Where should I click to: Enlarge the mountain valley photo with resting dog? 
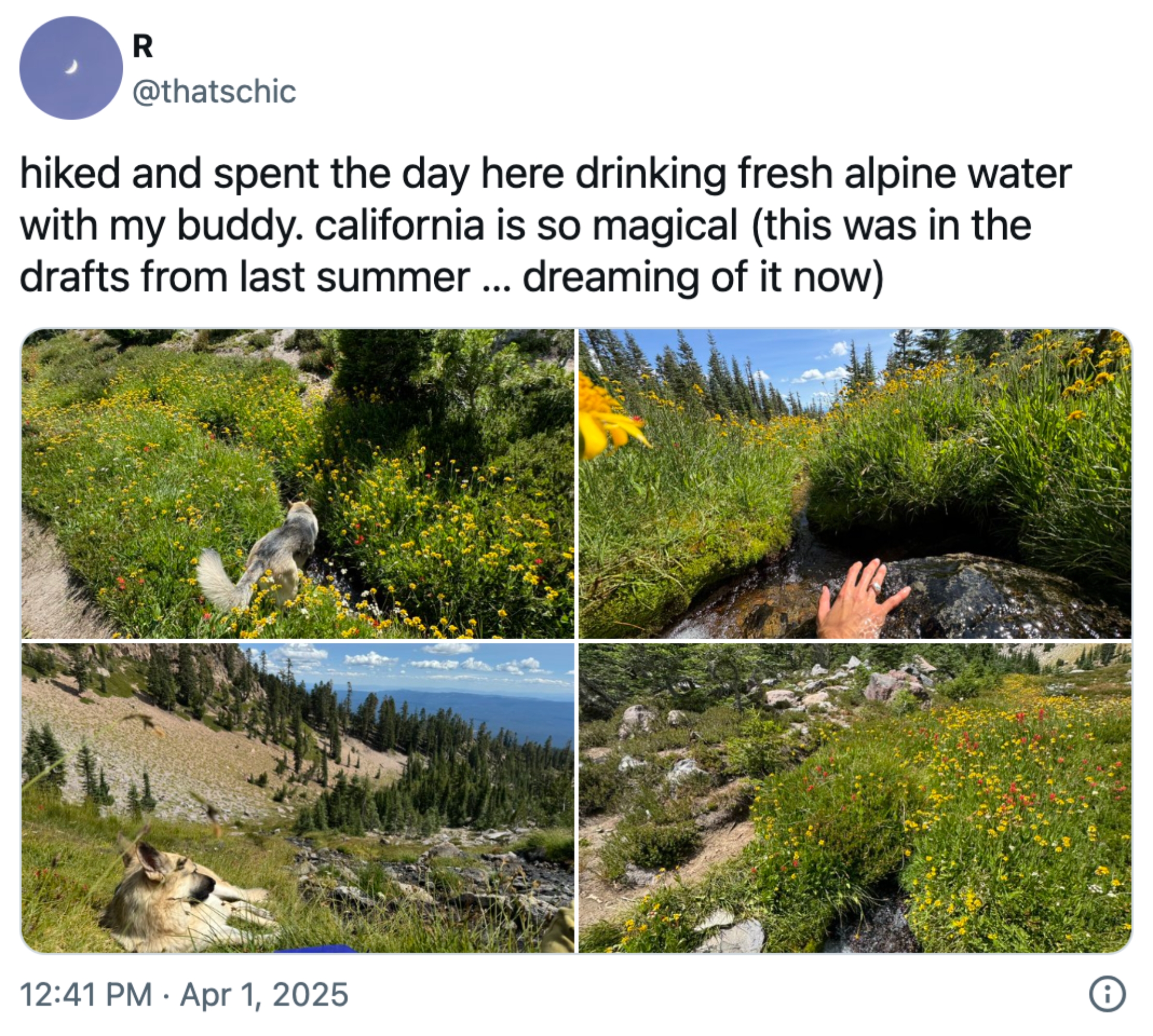[296, 797]
